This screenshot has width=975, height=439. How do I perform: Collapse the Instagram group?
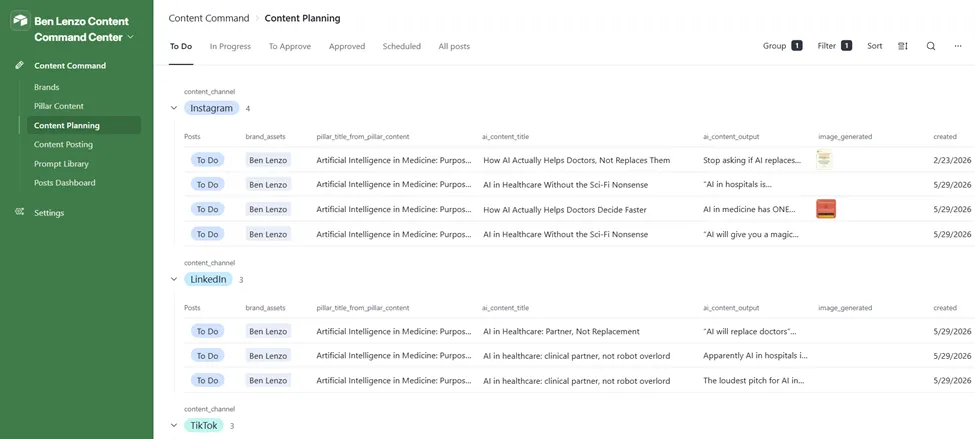174,108
